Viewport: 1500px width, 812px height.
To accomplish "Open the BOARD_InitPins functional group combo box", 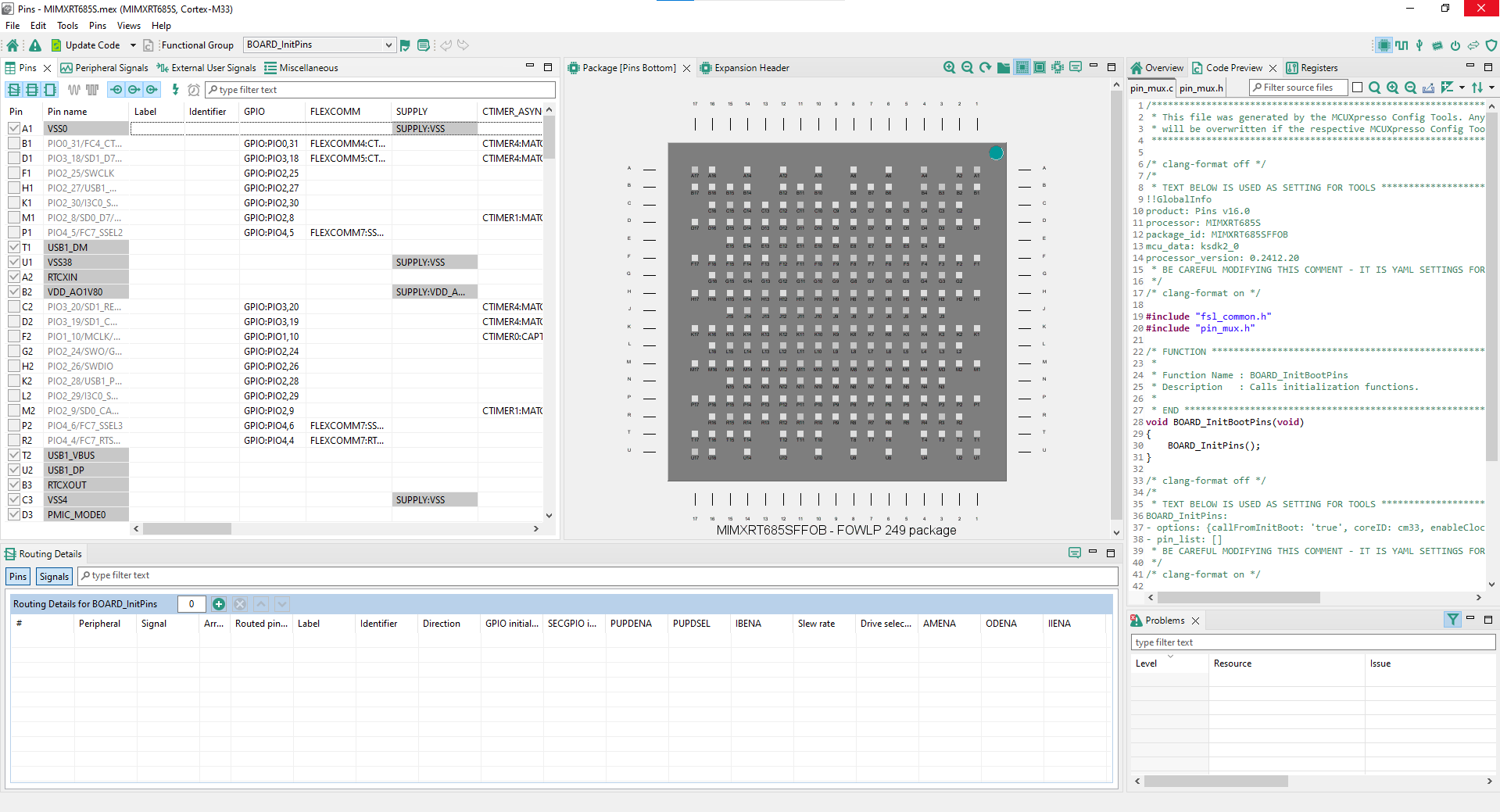I will click(x=319, y=45).
